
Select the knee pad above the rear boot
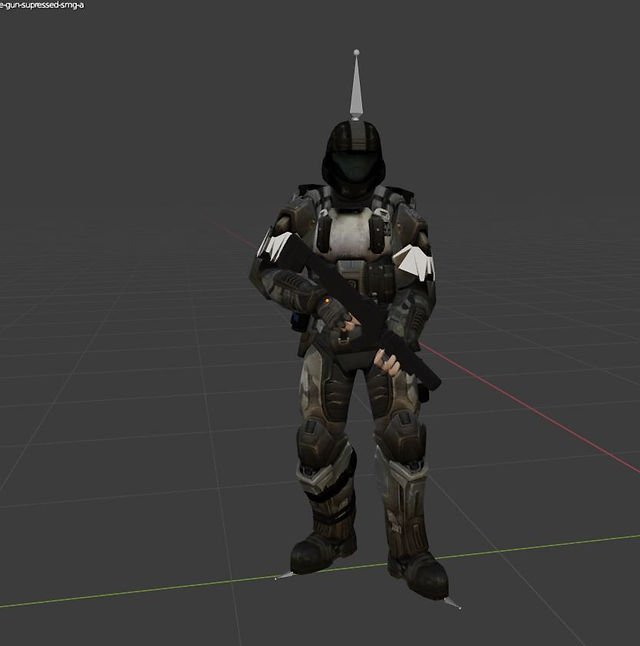[321, 439]
